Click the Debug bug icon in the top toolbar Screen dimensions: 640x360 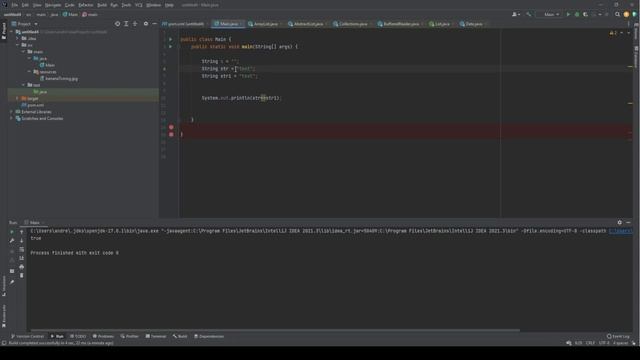[x=577, y=14]
